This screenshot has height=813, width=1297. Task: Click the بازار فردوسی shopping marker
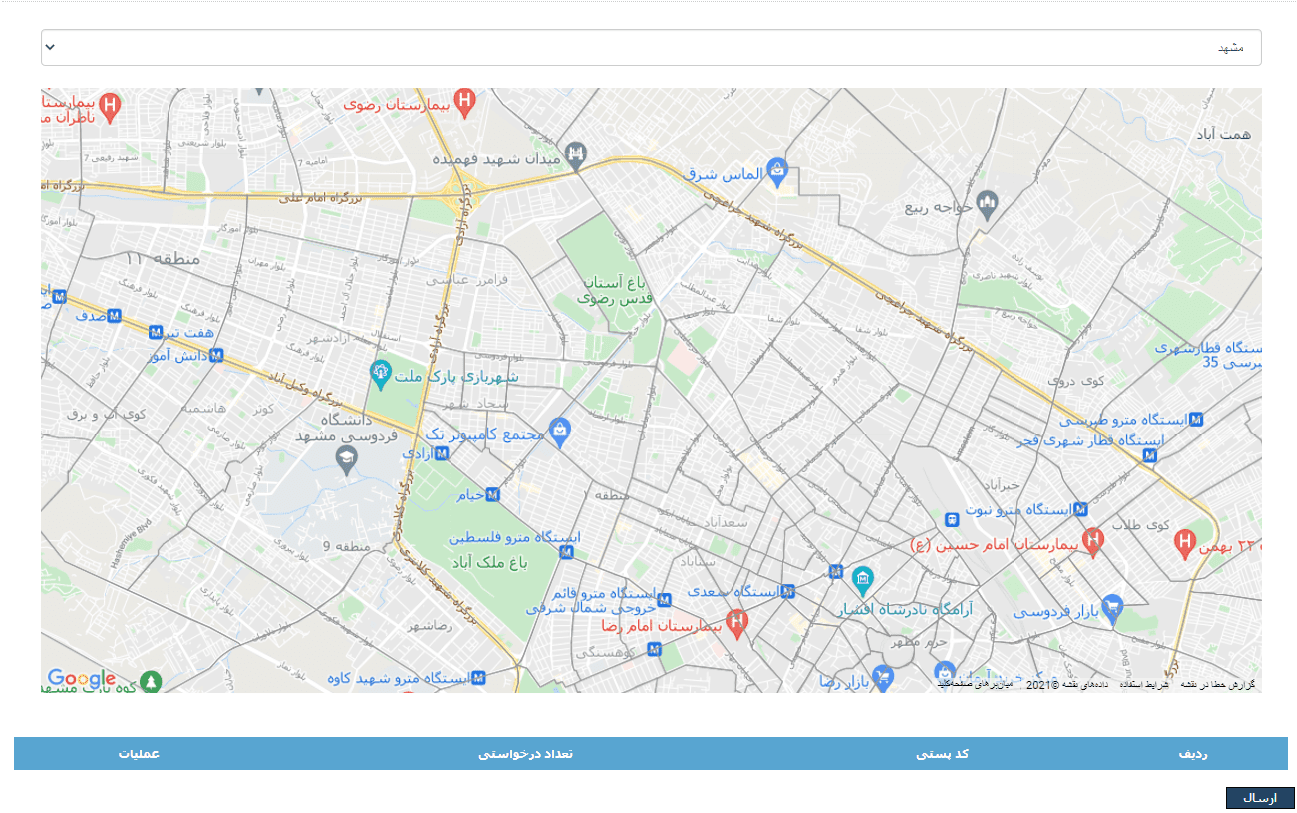click(1111, 607)
